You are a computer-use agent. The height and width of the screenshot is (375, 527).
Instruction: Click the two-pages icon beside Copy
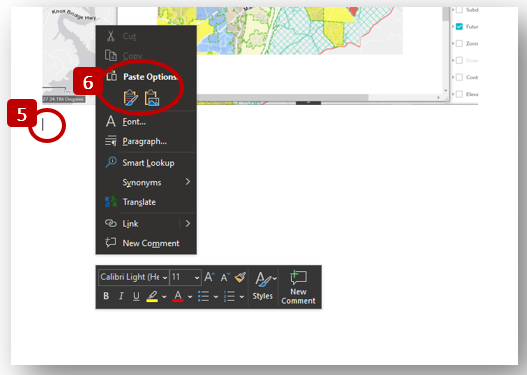point(111,55)
